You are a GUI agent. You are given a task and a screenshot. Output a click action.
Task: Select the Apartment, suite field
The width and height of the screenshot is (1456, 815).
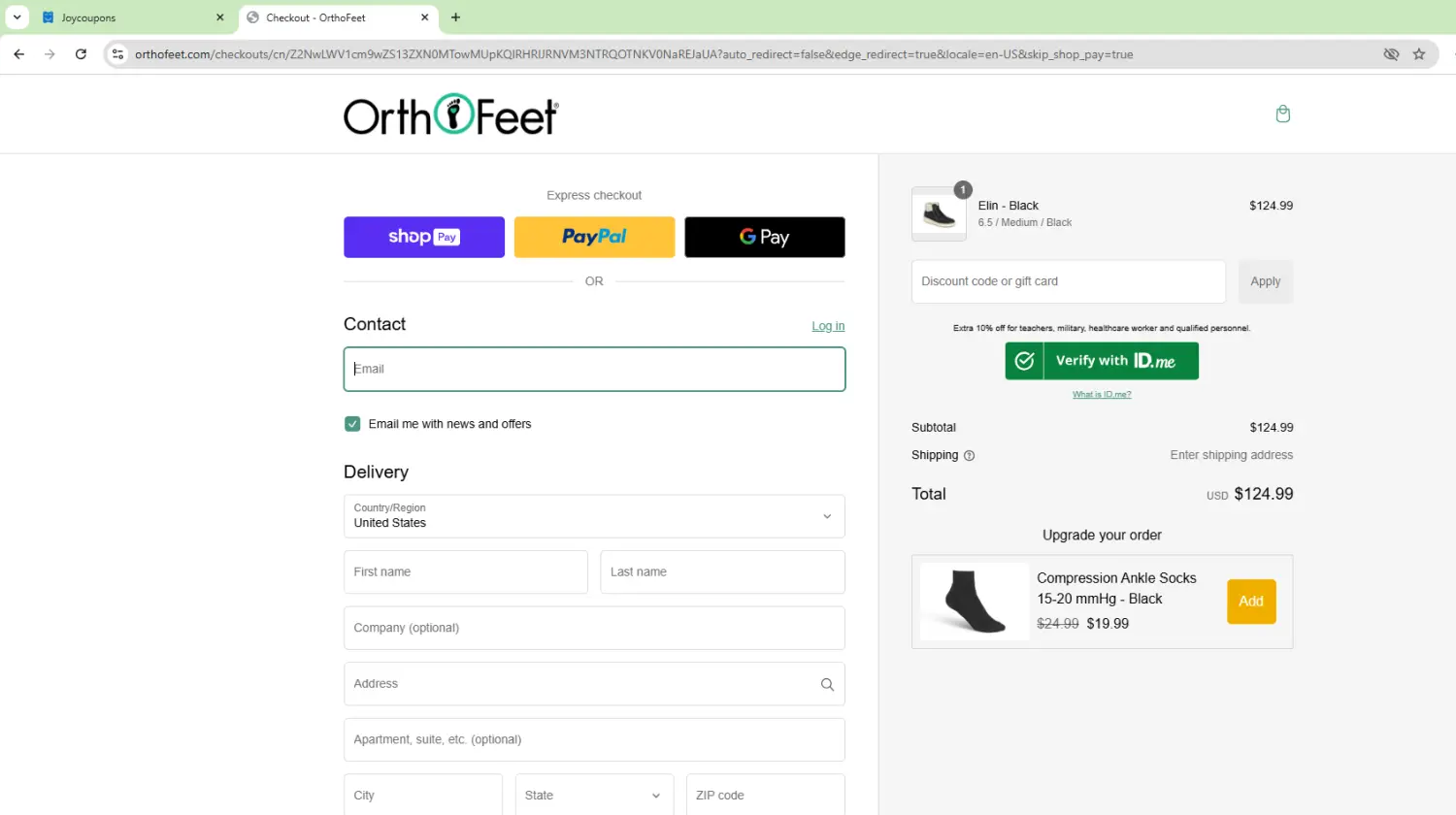594,739
